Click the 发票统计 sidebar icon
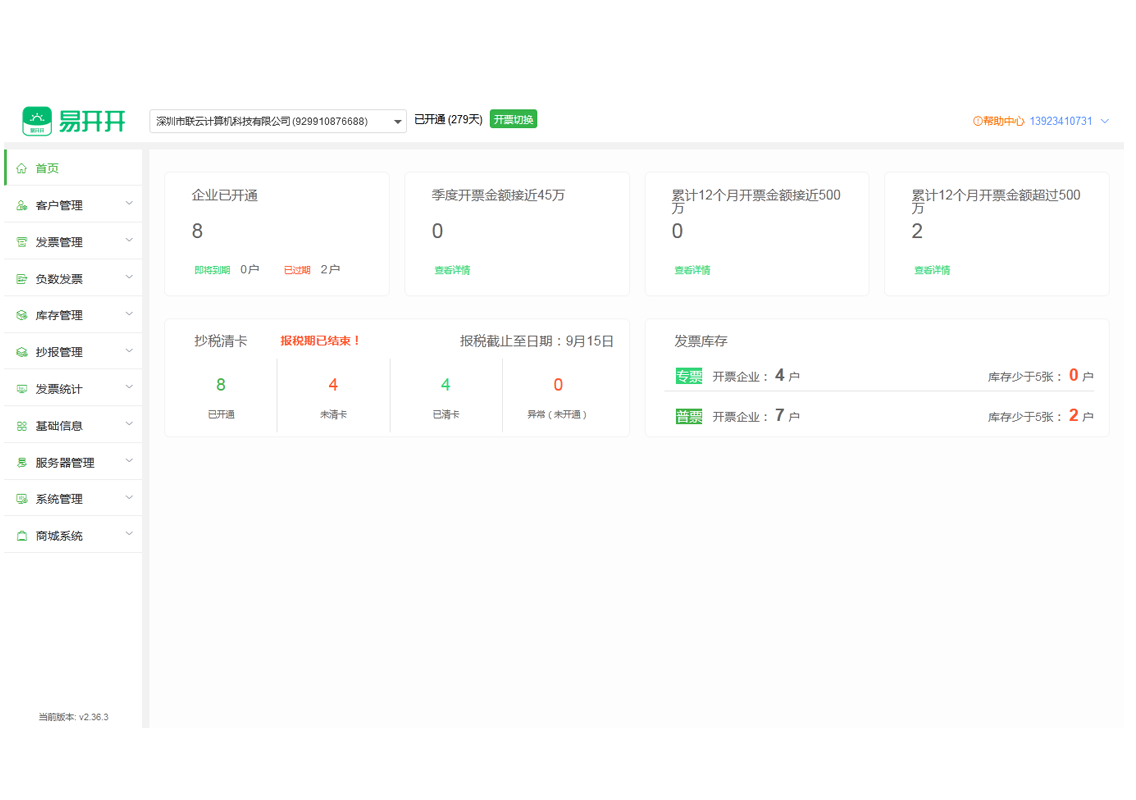 [x=22, y=389]
